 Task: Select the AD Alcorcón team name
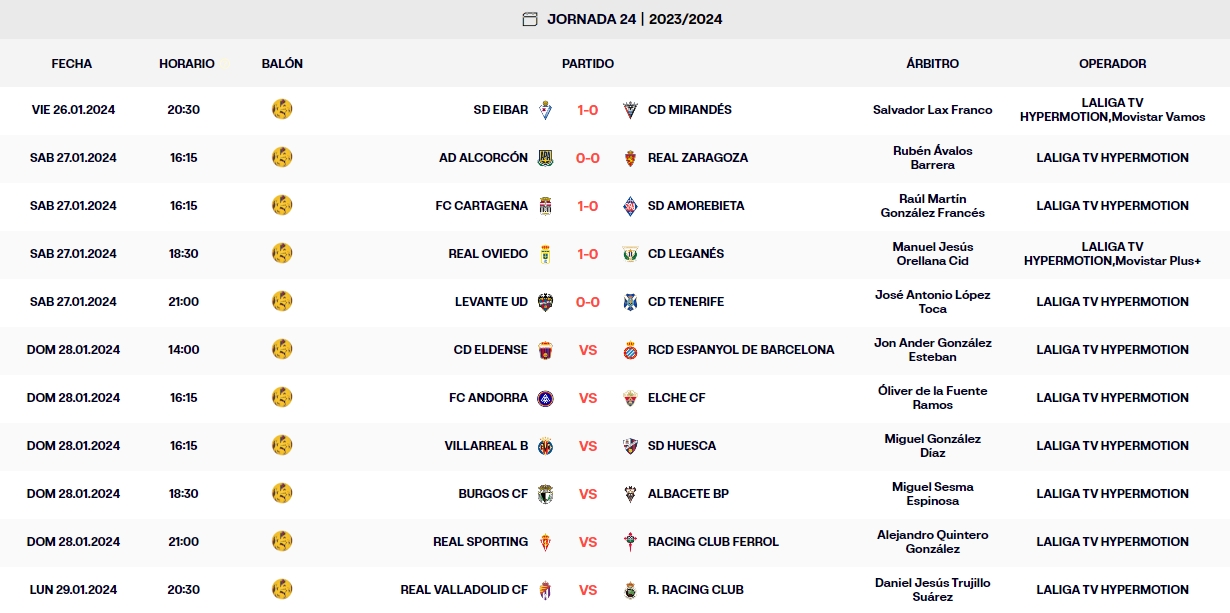pos(483,158)
